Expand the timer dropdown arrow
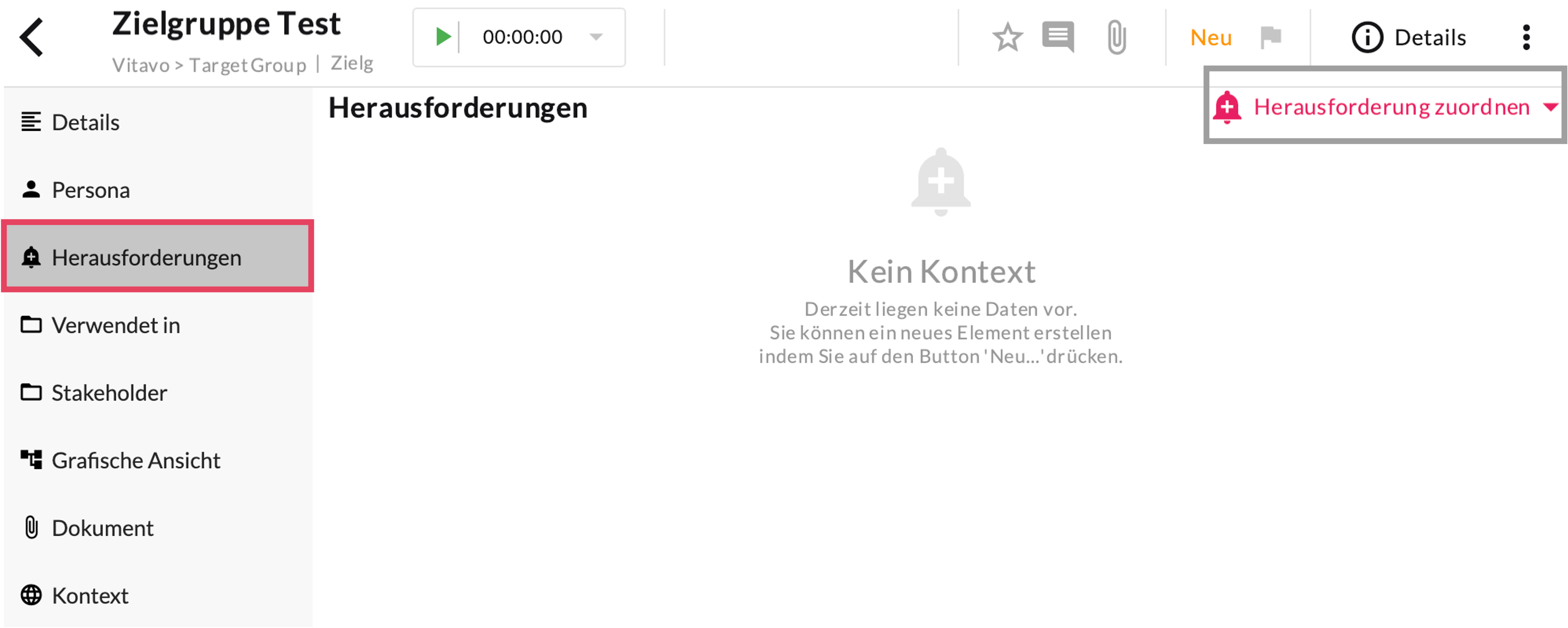 (596, 37)
